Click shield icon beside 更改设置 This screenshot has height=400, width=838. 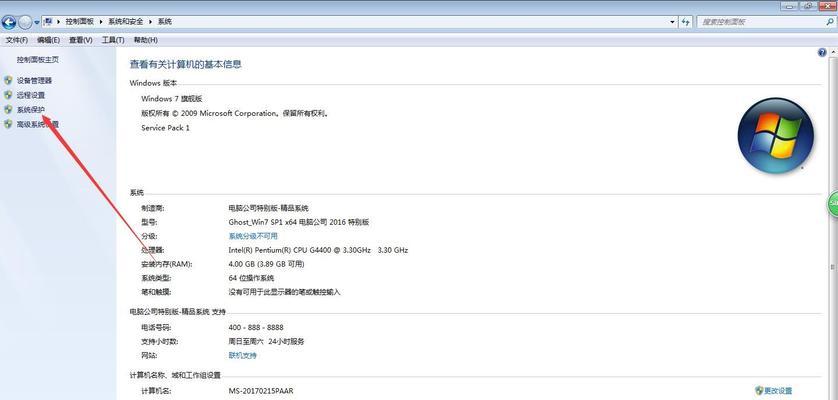[759, 390]
